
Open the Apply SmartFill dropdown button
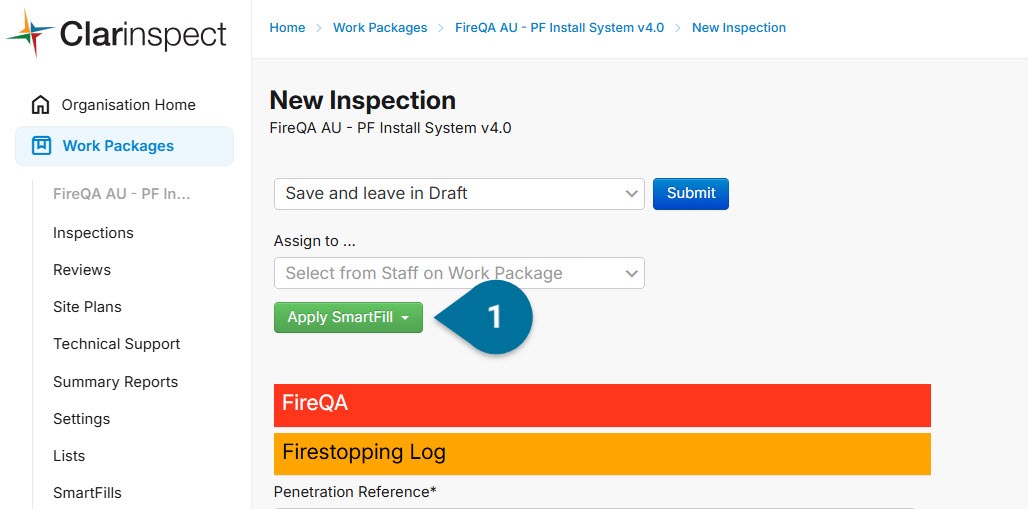point(348,317)
